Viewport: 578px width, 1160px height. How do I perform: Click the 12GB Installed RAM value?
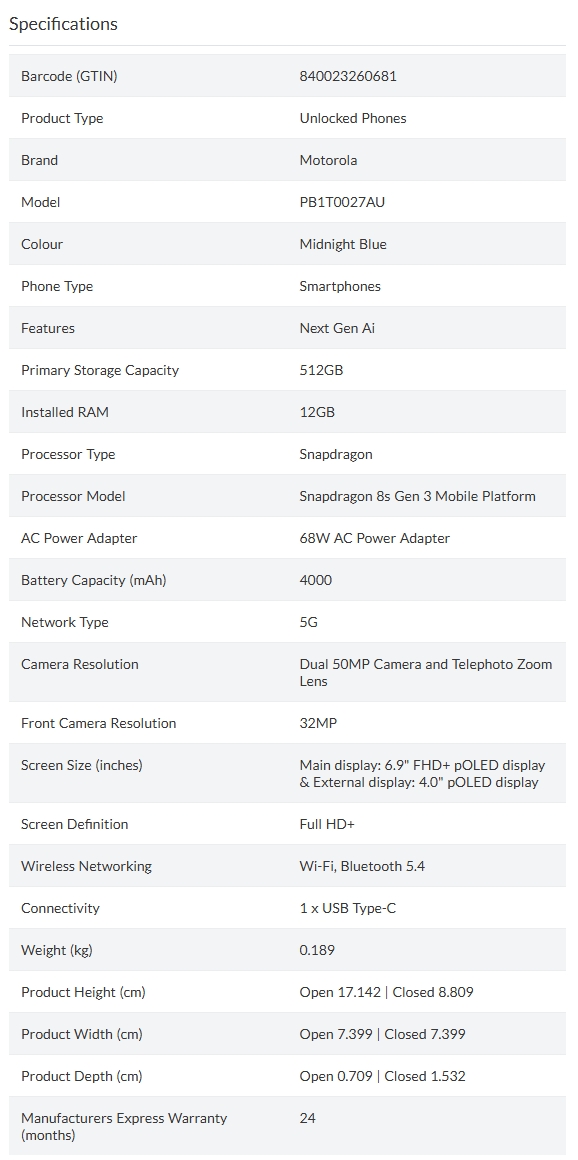pos(317,412)
